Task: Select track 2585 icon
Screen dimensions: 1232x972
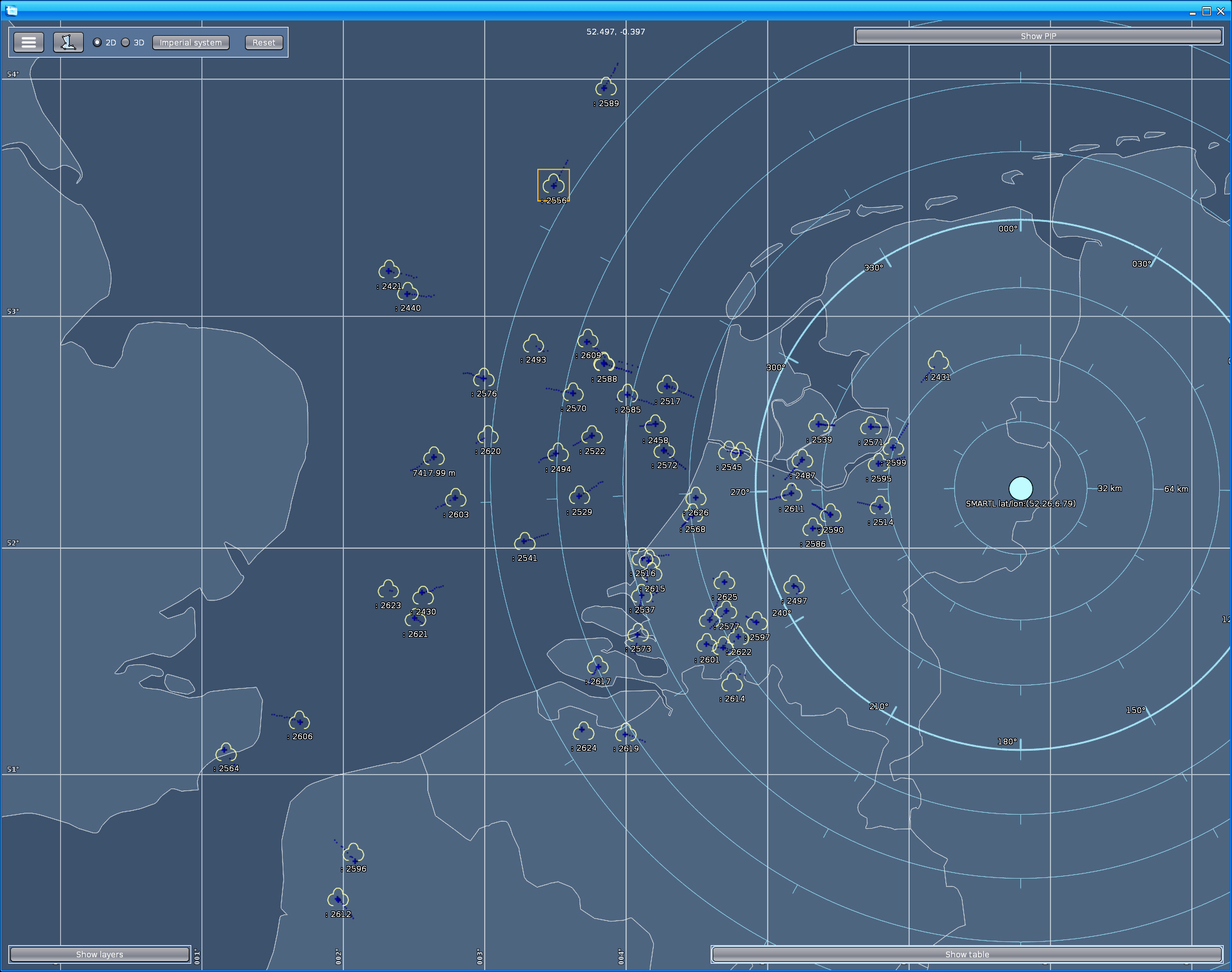Action: click(x=628, y=394)
